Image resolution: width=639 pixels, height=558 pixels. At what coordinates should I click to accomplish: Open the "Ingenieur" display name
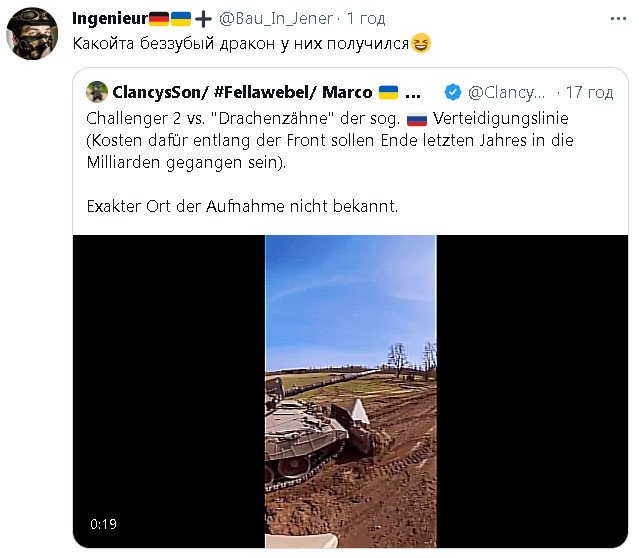110,19
